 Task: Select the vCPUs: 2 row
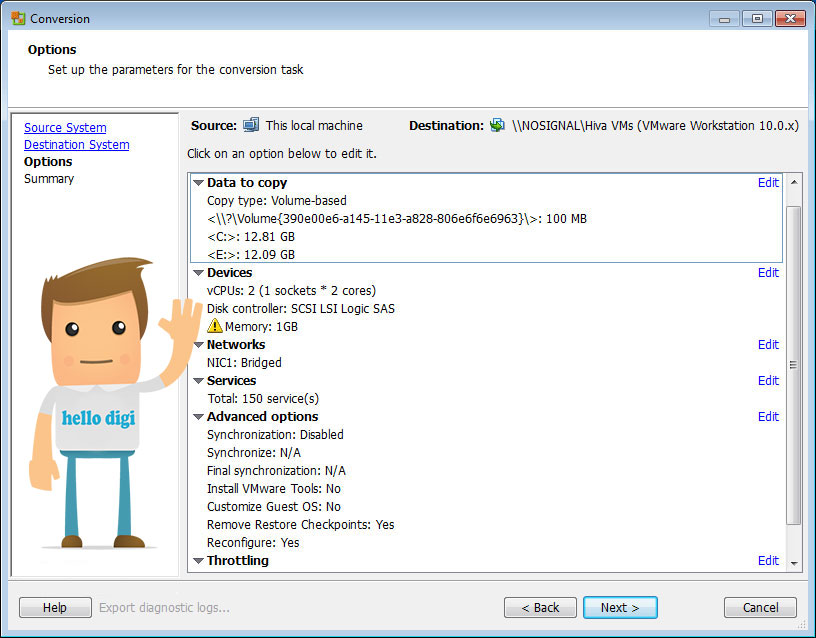click(x=291, y=291)
